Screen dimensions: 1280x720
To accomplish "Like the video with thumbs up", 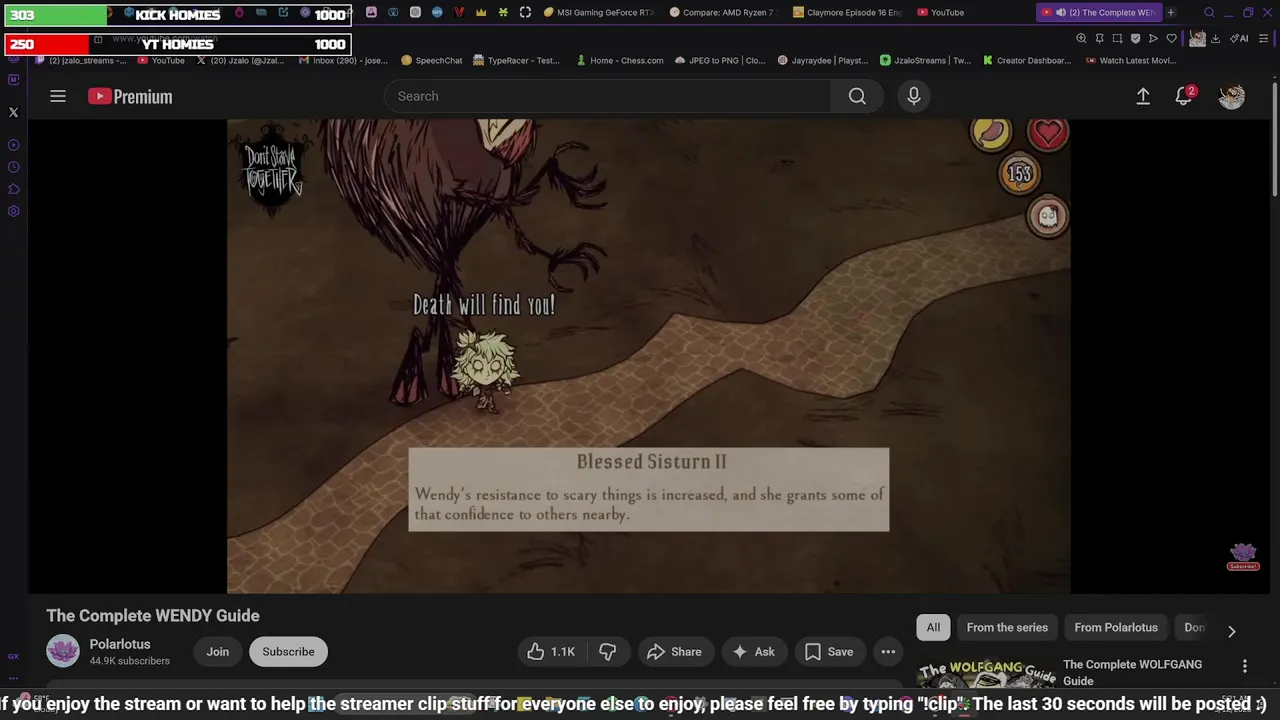I will pos(551,651).
